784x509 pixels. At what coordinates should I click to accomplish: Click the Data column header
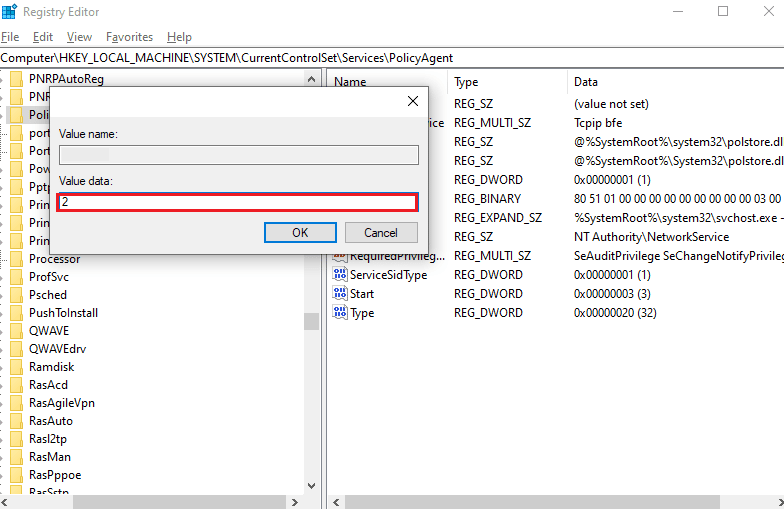point(585,82)
